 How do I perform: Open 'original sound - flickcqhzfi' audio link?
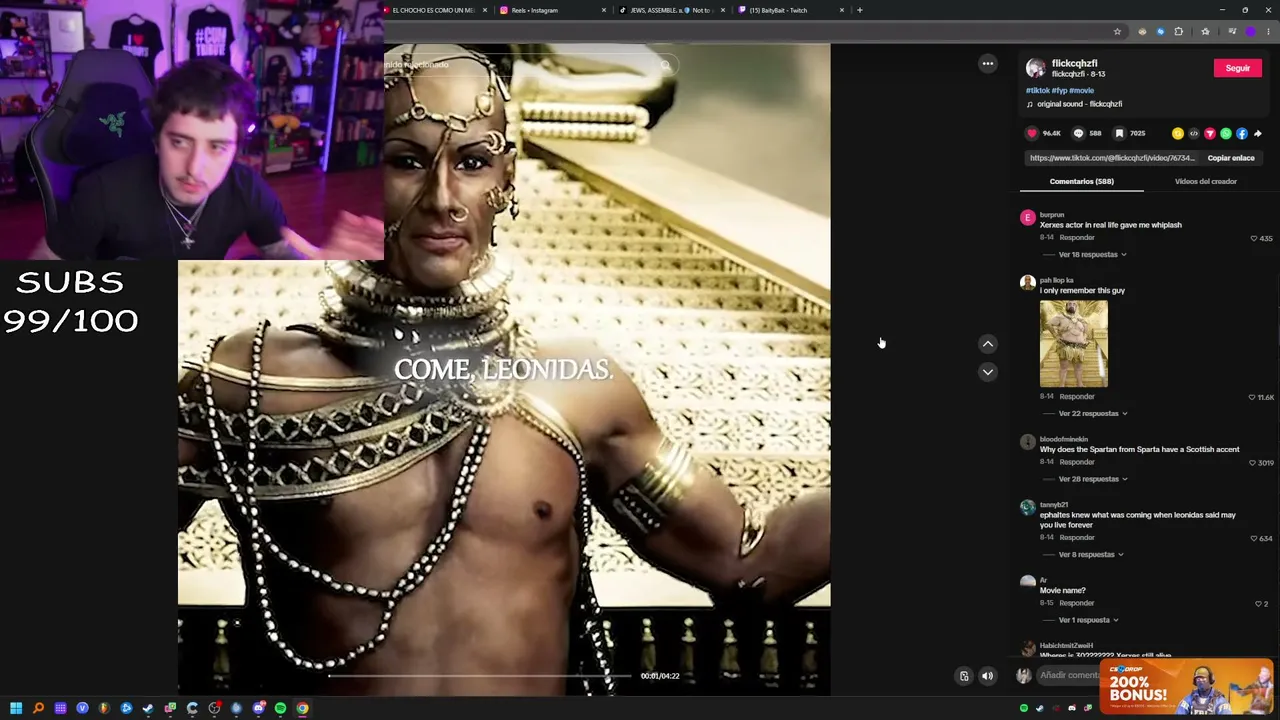point(1074,104)
